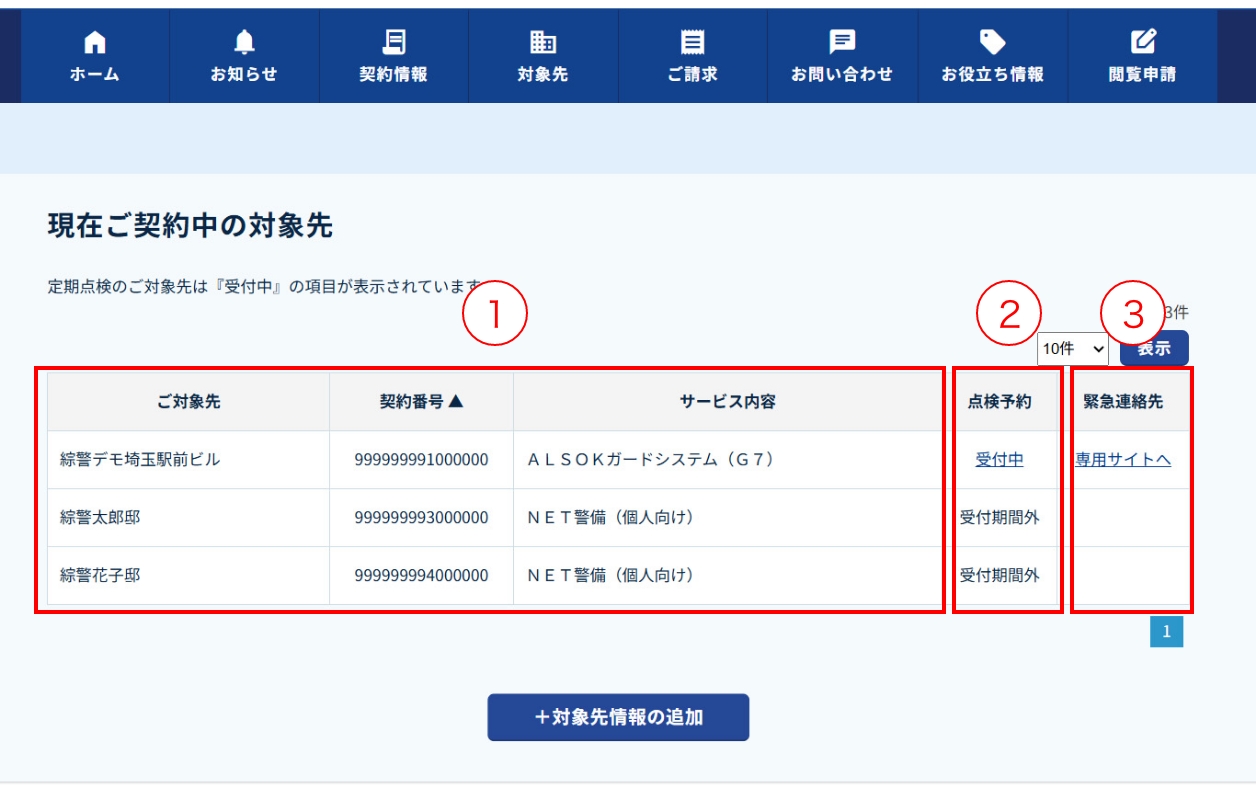Click the 閲覧申請 edit icon
Screen dimensions: 1256x785
(1143, 42)
